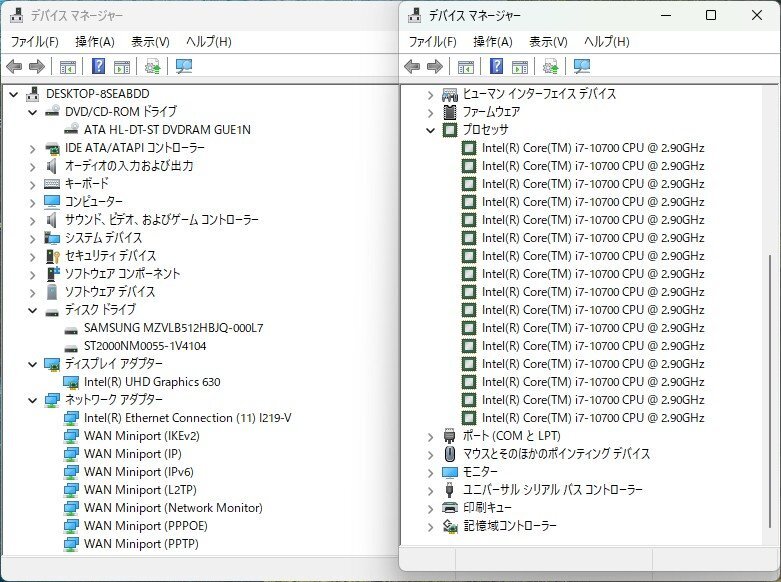781x582 pixels.
Task: Expand IDE ATA/ATAPI コントローラー node
Action: [x=33, y=148]
